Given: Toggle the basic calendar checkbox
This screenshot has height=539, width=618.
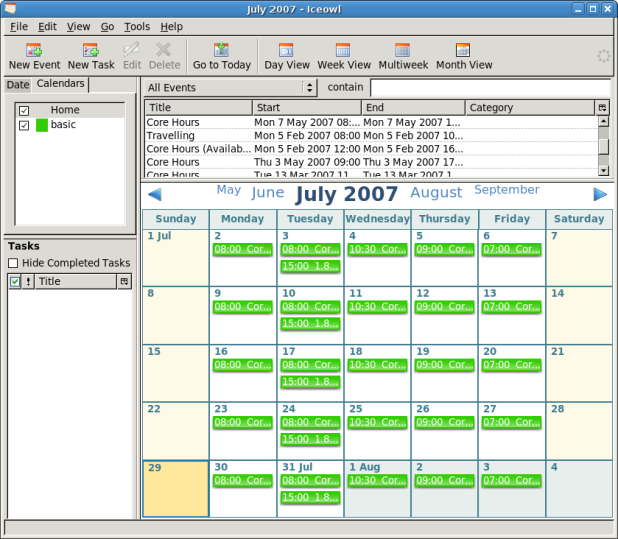Looking at the screenshot, I should 24,125.
